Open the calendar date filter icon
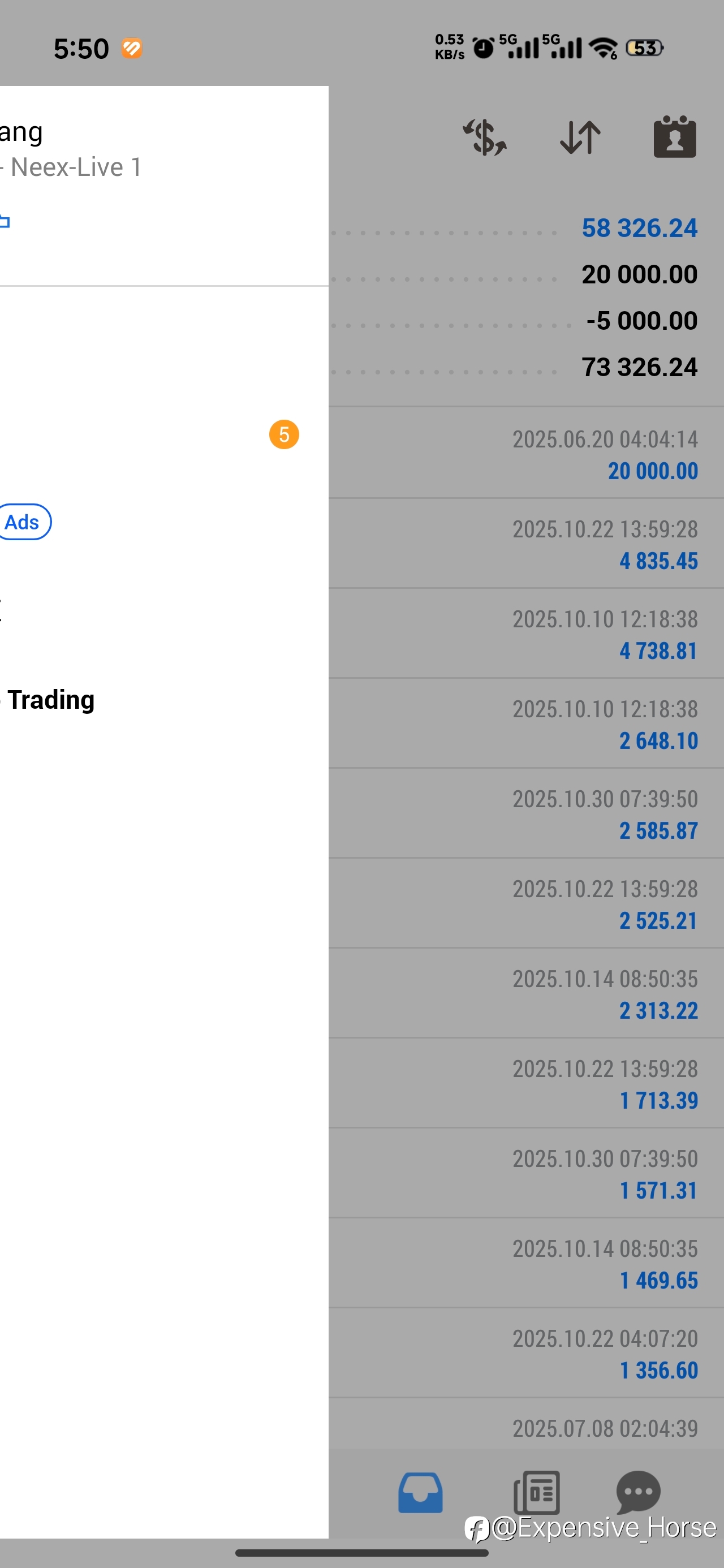Screen dimensions: 724x1568 click(675, 137)
